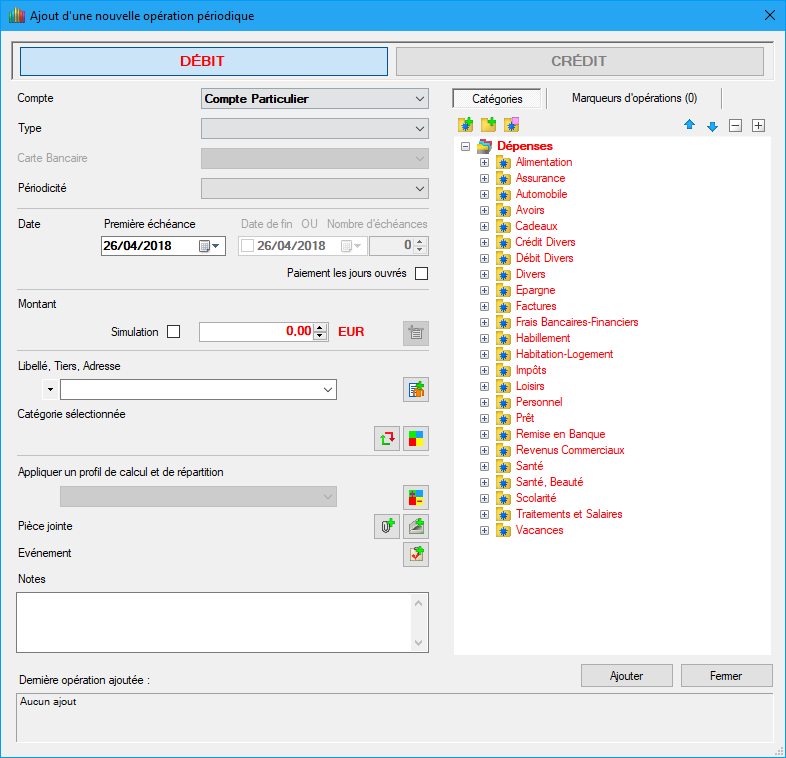The image size is (786, 758).
Task: Tick the Simulation checkbox
Action: click(x=174, y=332)
